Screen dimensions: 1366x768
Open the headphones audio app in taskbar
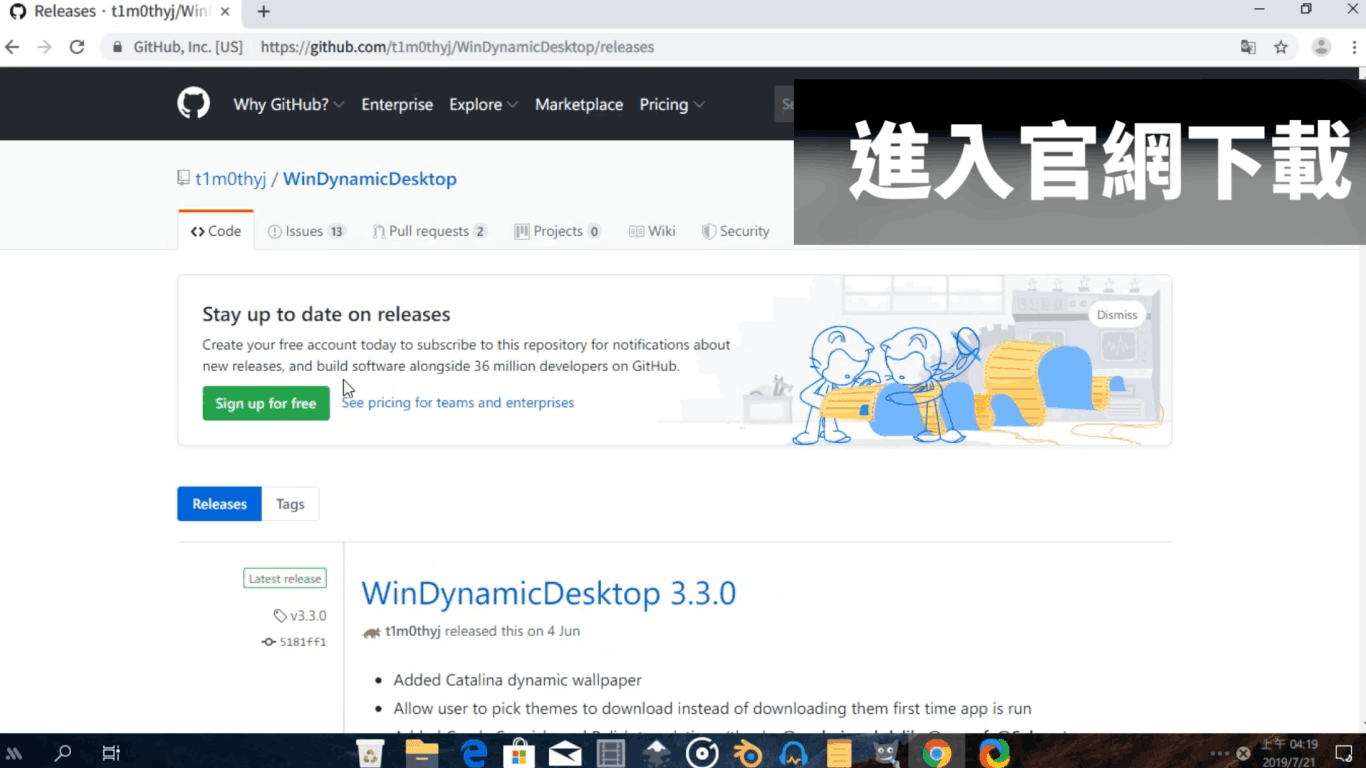pos(793,753)
